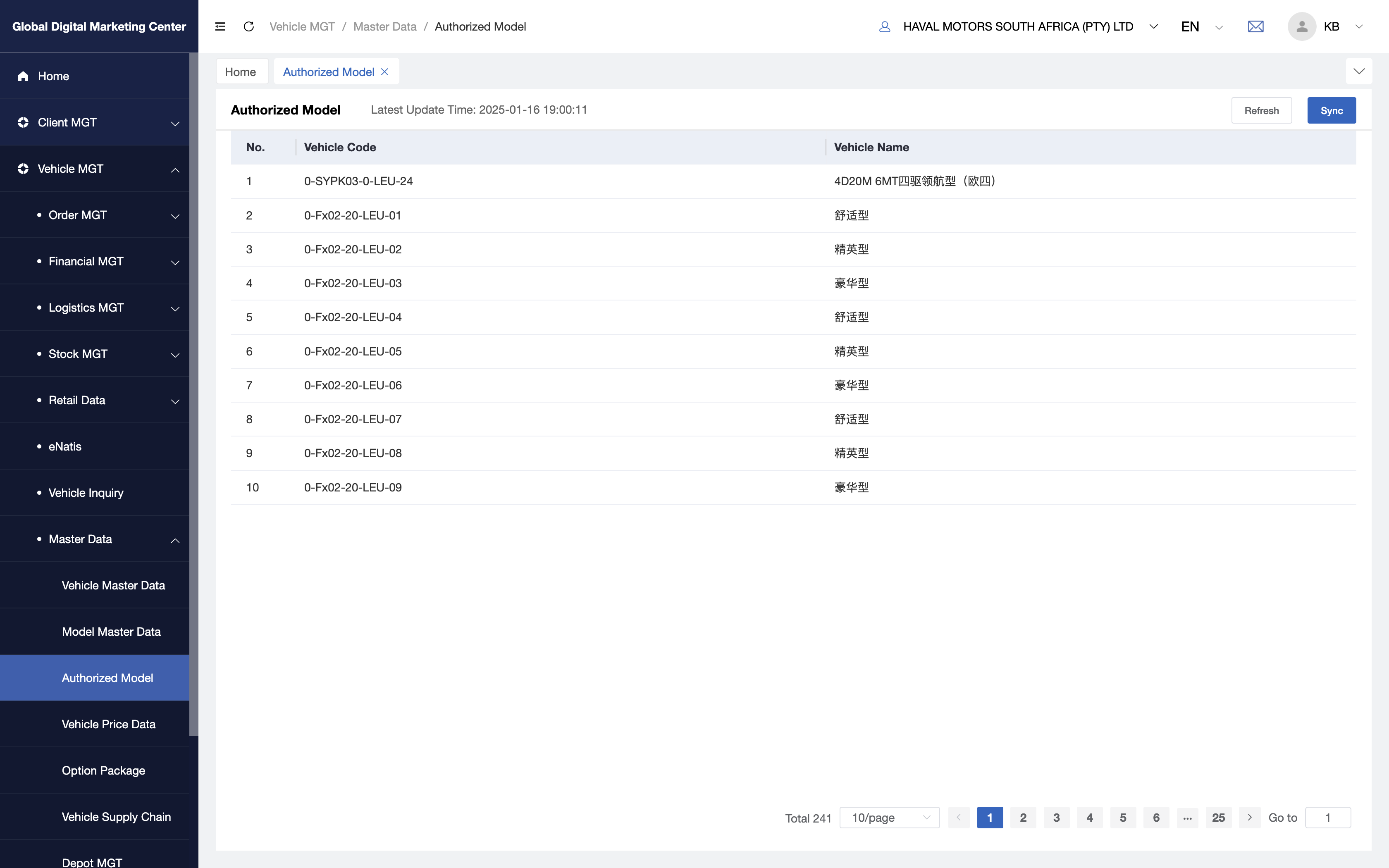Go to page 4
Image resolution: width=1389 pixels, height=868 pixels.
coord(1089,818)
